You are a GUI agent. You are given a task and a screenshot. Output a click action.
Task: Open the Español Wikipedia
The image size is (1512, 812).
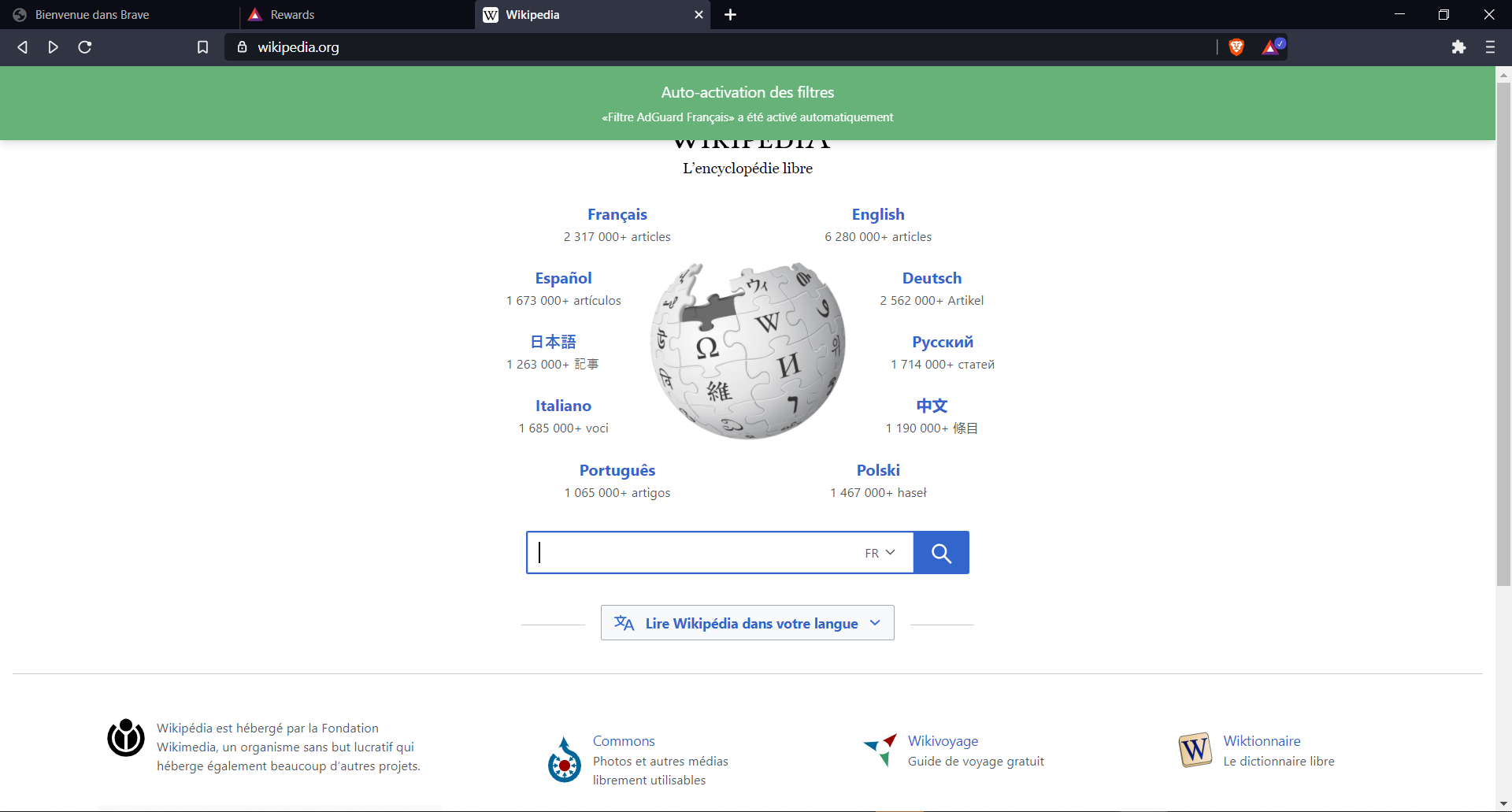[564, 278]
